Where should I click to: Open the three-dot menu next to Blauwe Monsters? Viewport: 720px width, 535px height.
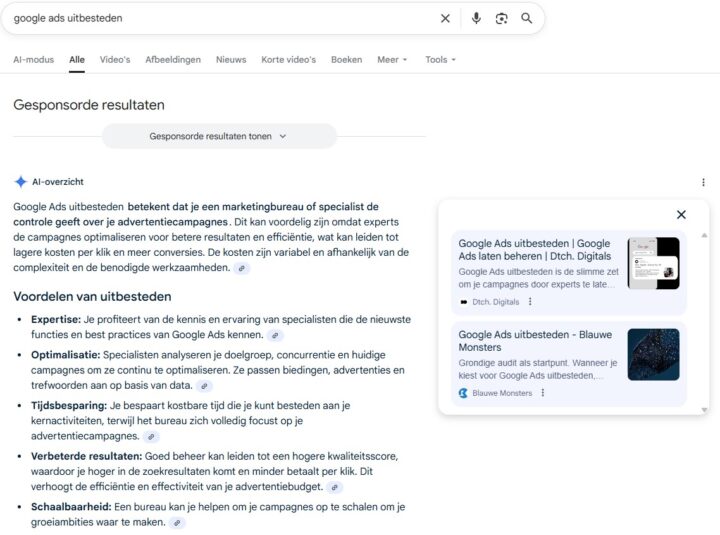[543, 393]
